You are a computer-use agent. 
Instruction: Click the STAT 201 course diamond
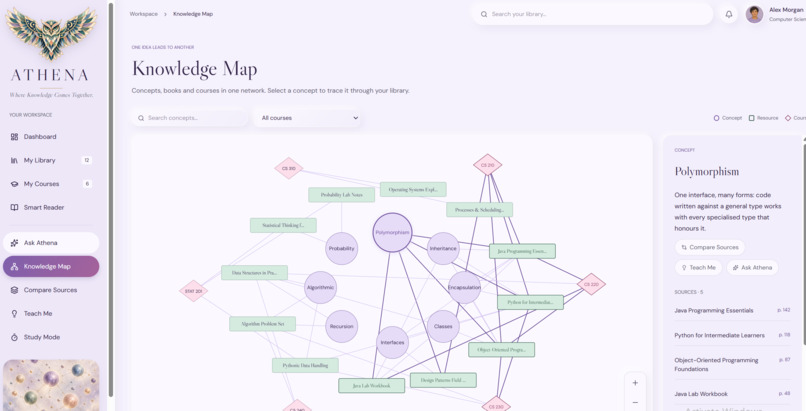point(193,291)
